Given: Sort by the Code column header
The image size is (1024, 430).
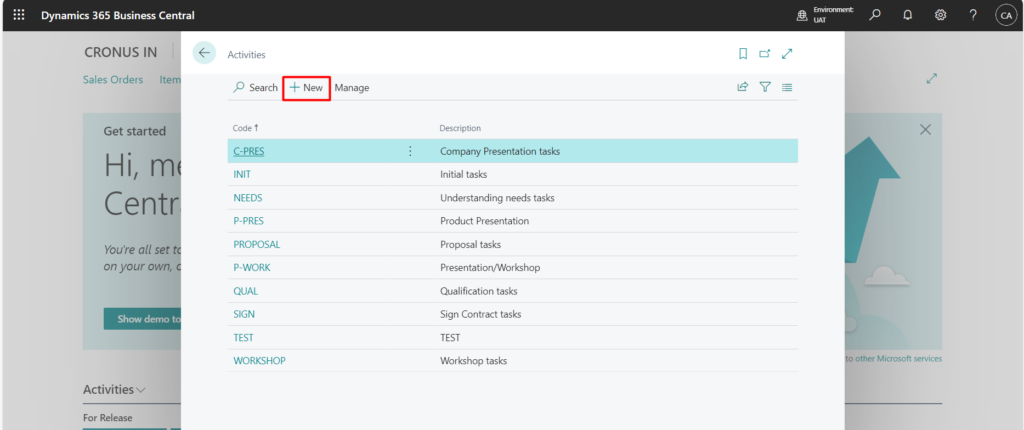Looking at the screenshot, I should click(246, 128).
